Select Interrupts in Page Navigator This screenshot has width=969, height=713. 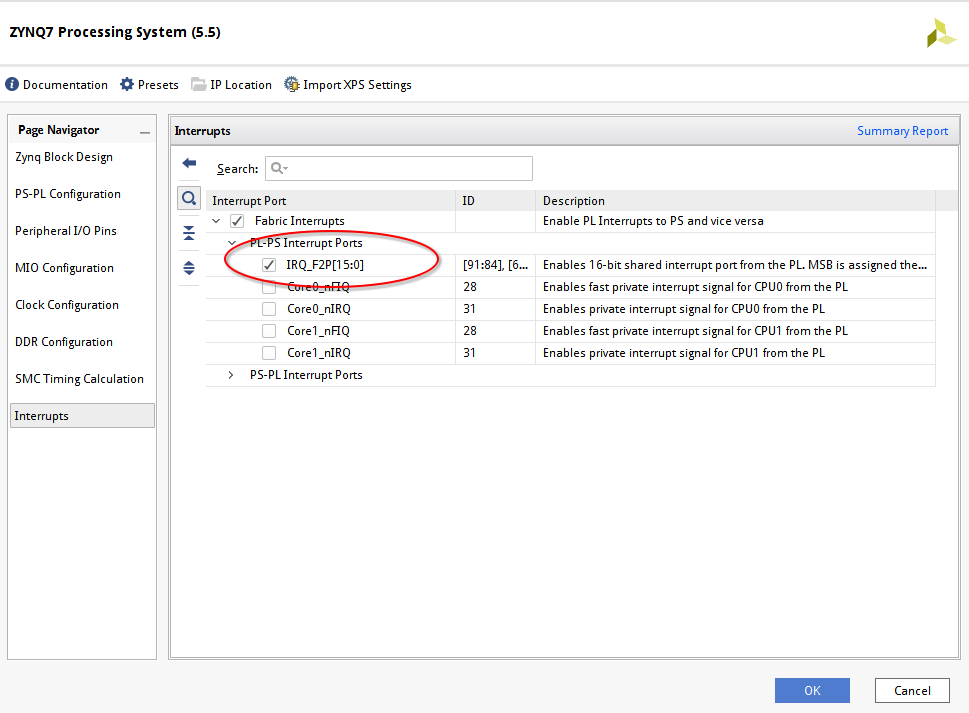82,416
